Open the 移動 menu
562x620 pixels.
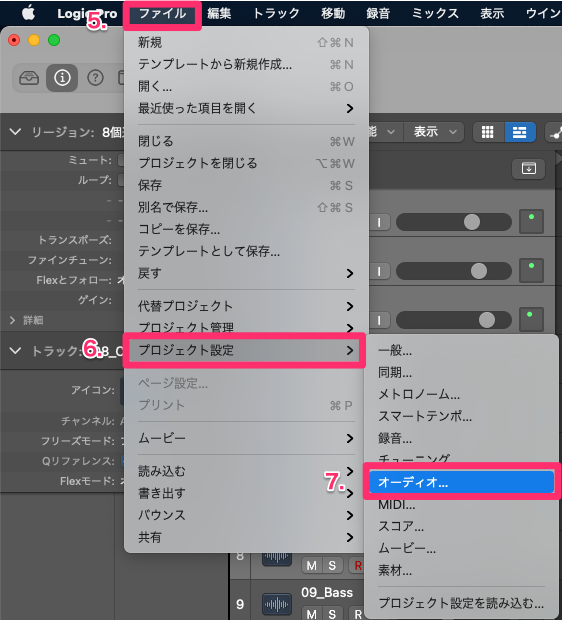pos(333,13)
